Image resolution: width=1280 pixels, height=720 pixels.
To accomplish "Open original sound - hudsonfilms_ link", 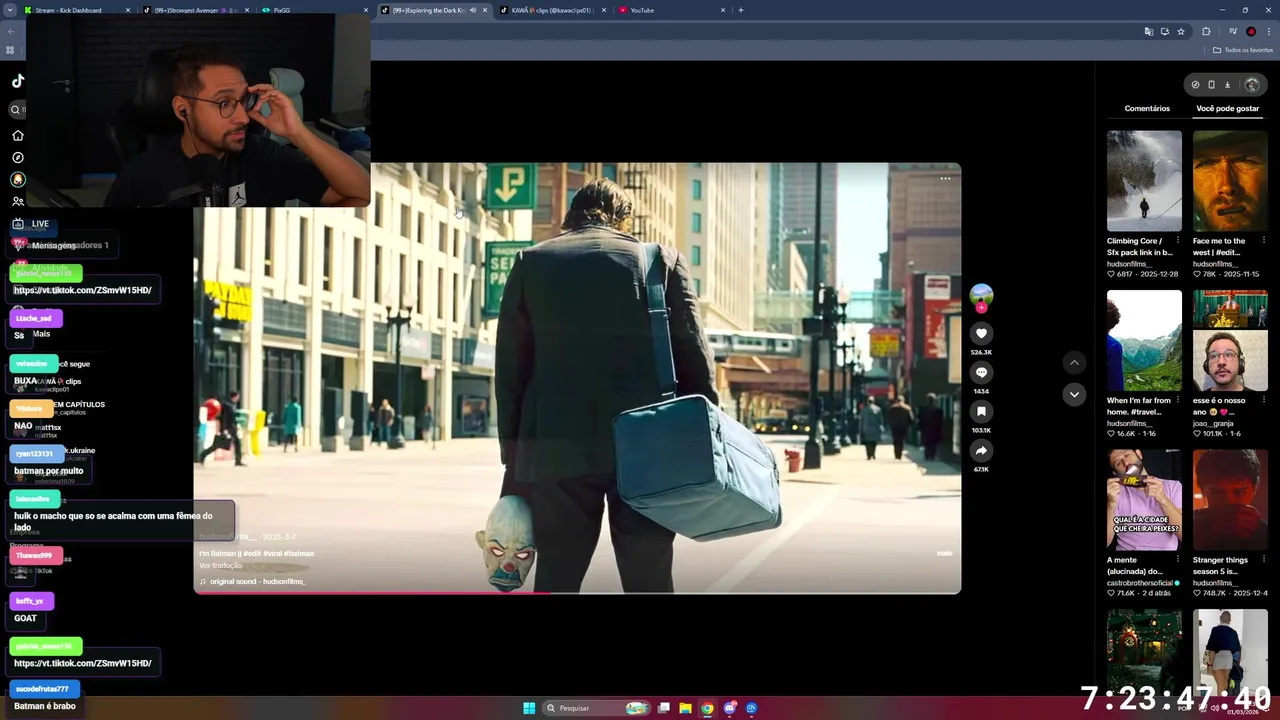I will point(252,581).
